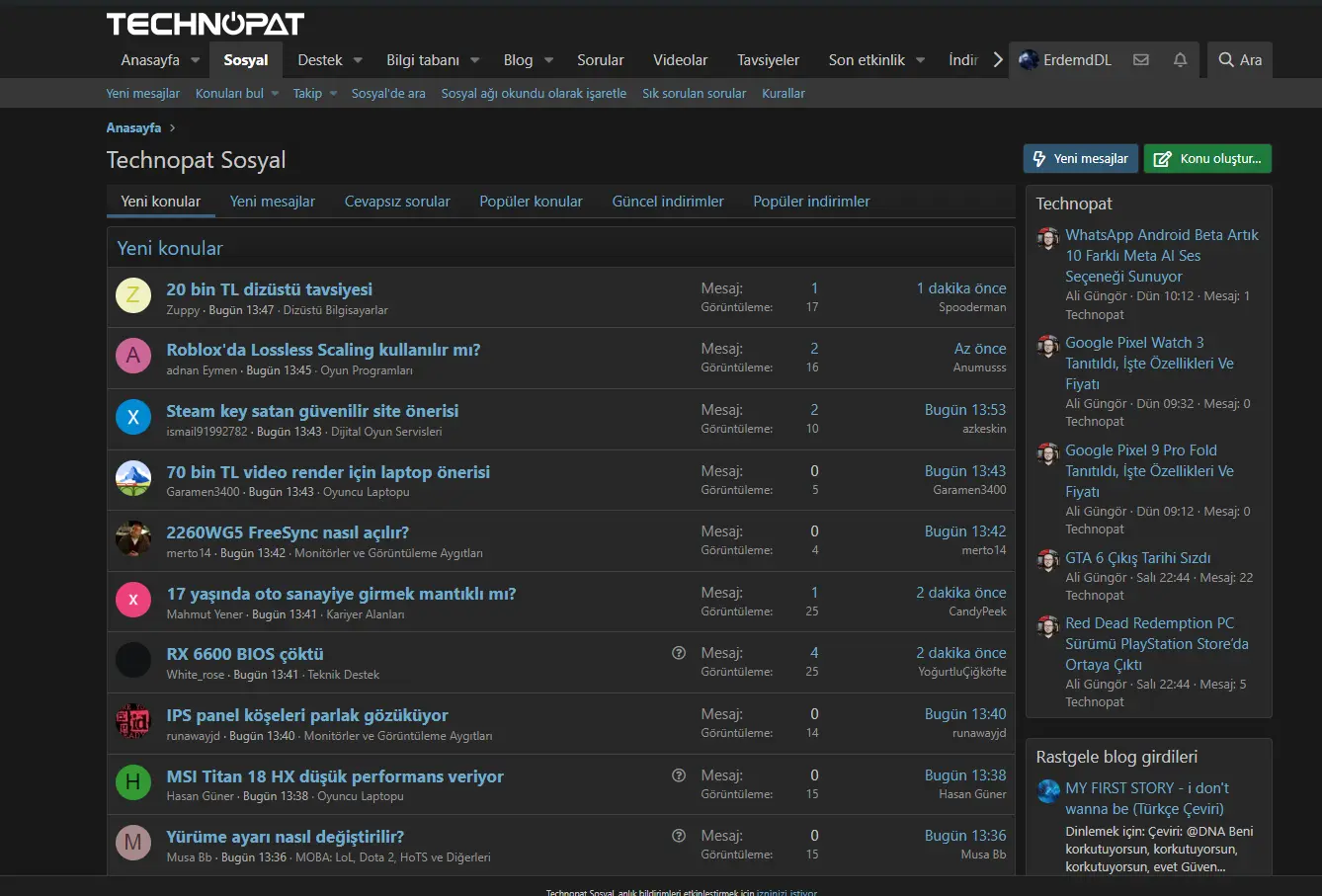The image size is (1322, 896).
Task: Open GTA 6 Çıkış Tarihi Sızdı article
Action: (x=1138, y=558)
